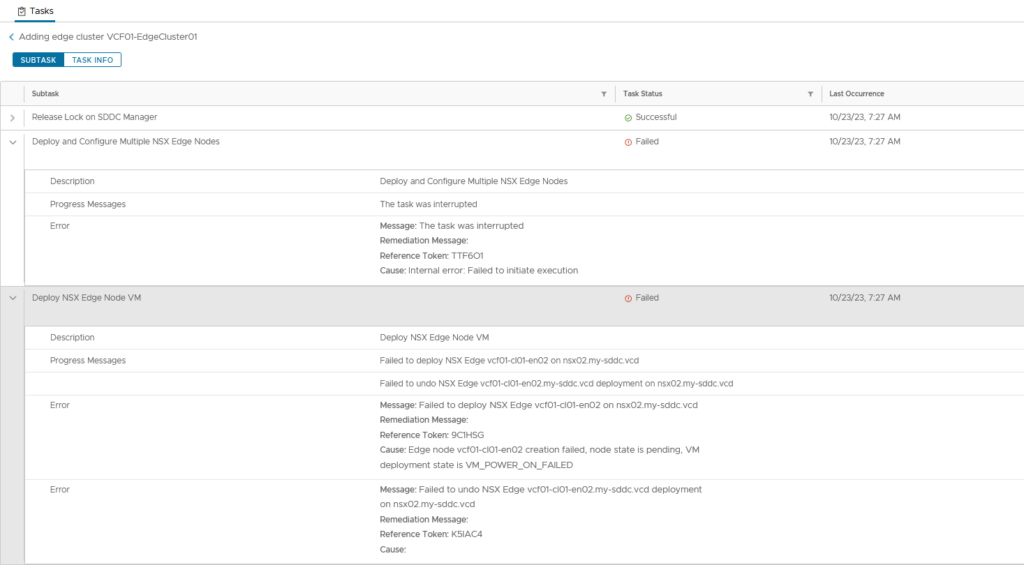Open the Task Status column filter icon
The width and height of the screenshot is (1024, 565).
pyautogui.click(x=810, y=94)
